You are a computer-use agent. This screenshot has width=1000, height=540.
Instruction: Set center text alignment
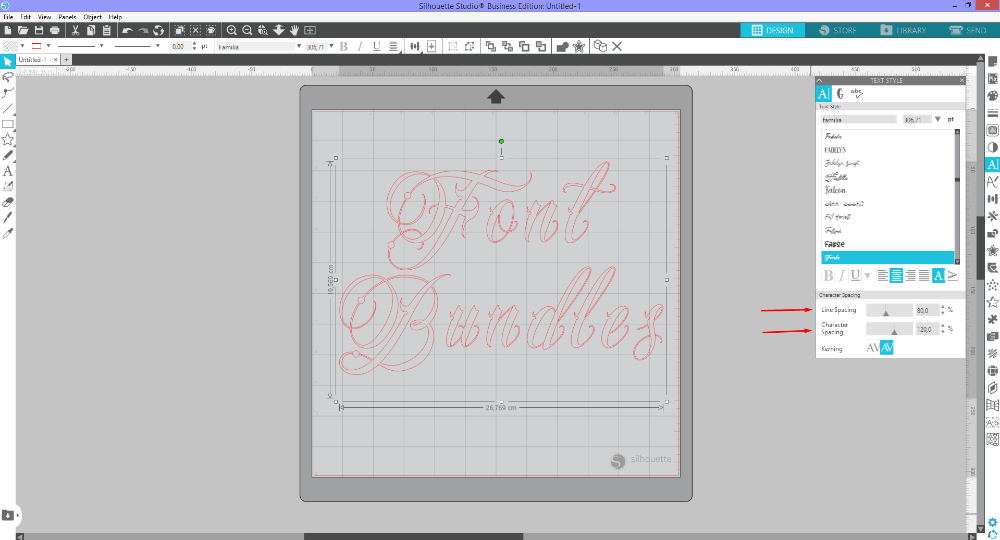click(x=896, y=275)
